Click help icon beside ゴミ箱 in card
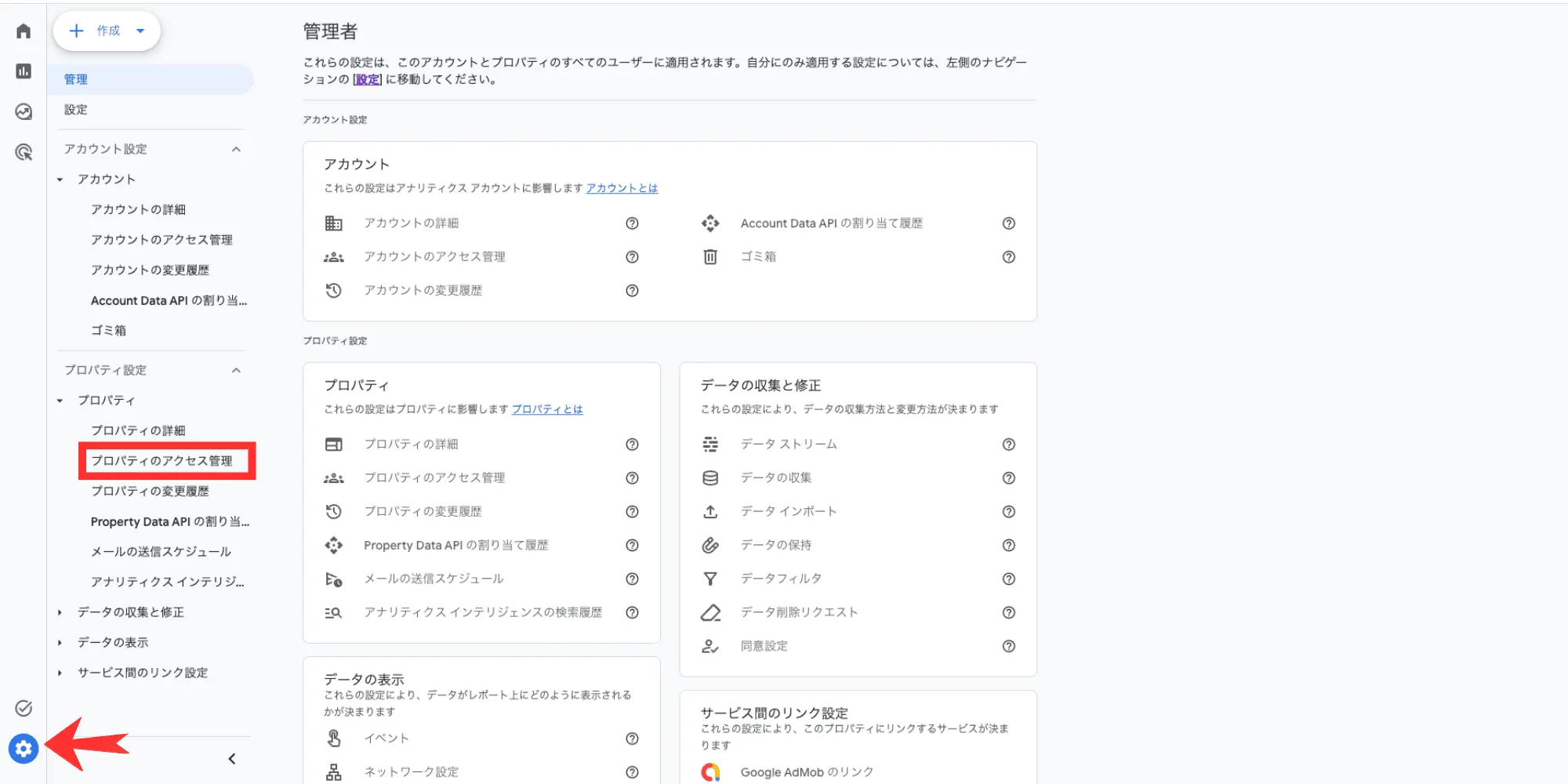1568x784 pixels. 1009,257
